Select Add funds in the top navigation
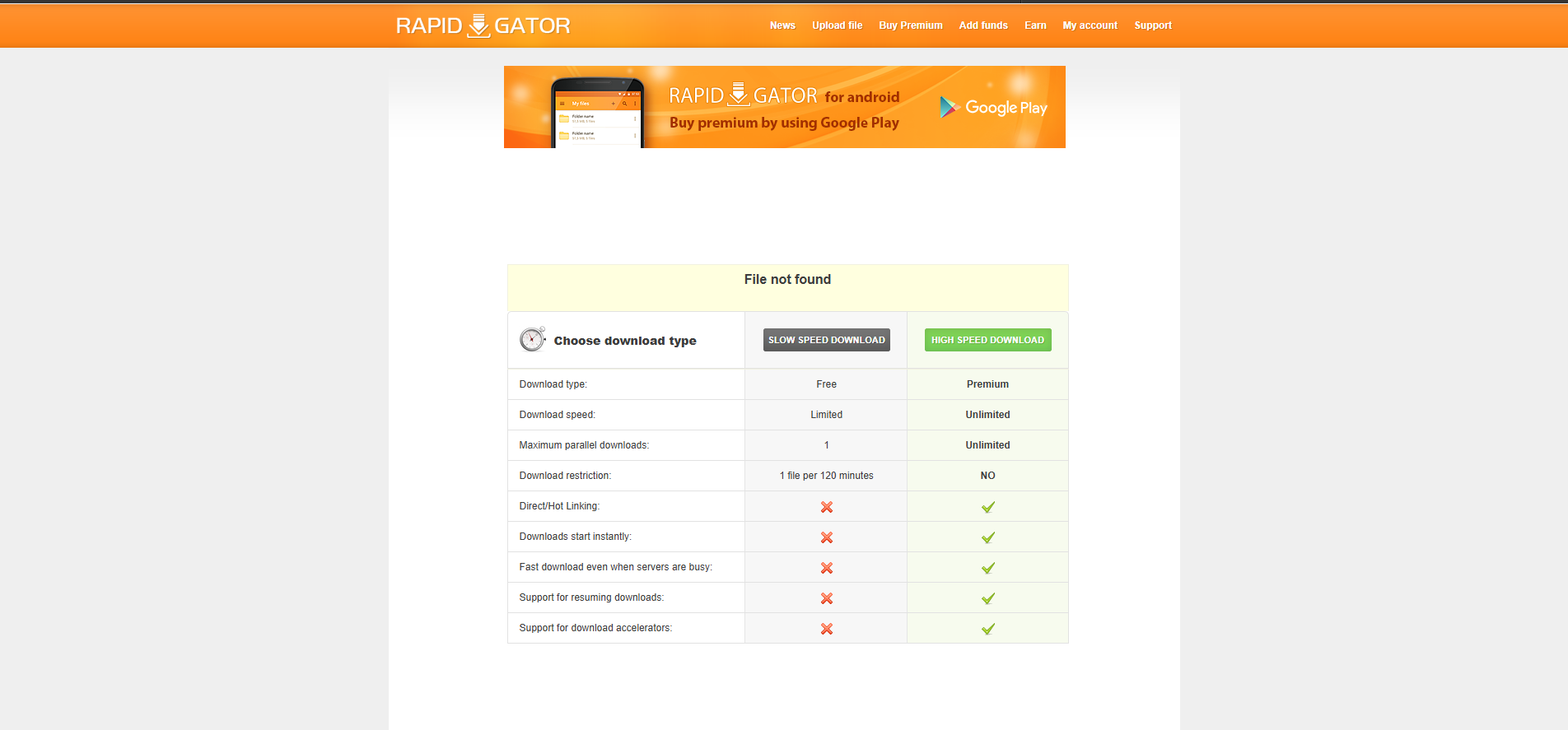Viewport: 1568px width, 730px height. [982, 26]
